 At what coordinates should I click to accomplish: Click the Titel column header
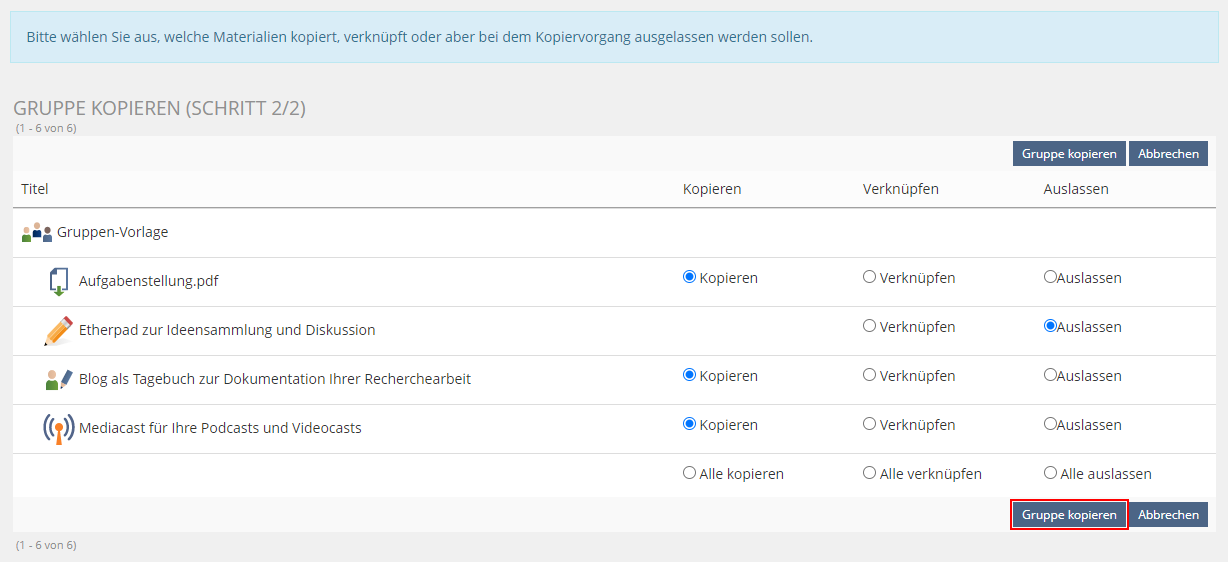coord(35,189)
